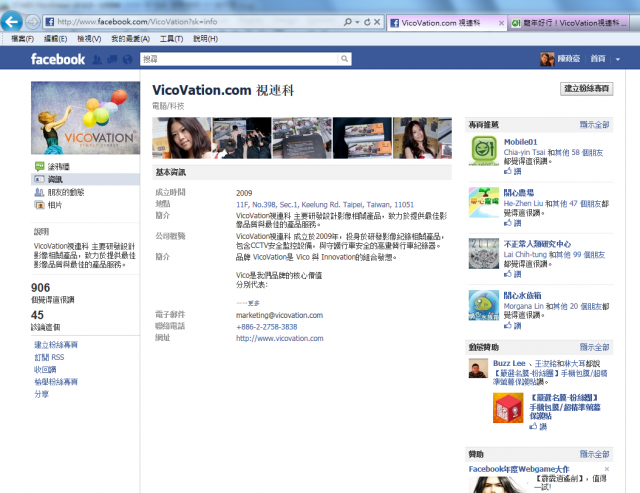
Task: Like the Happy Aquarium page with thumbs-up
Action: click(513, 326)
